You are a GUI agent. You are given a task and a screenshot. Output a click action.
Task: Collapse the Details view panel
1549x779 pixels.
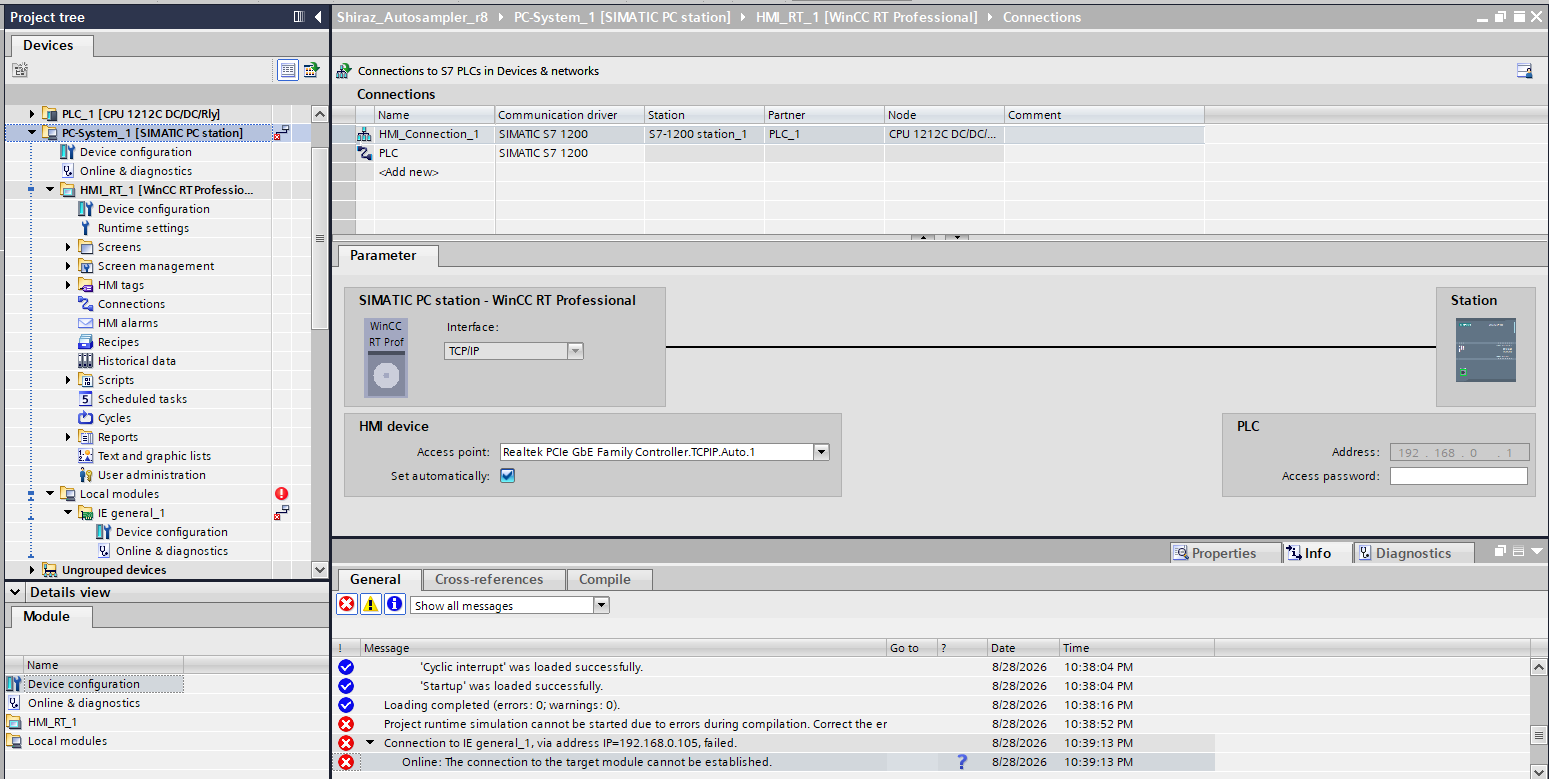pyautogui.click(x=17, y=593)
